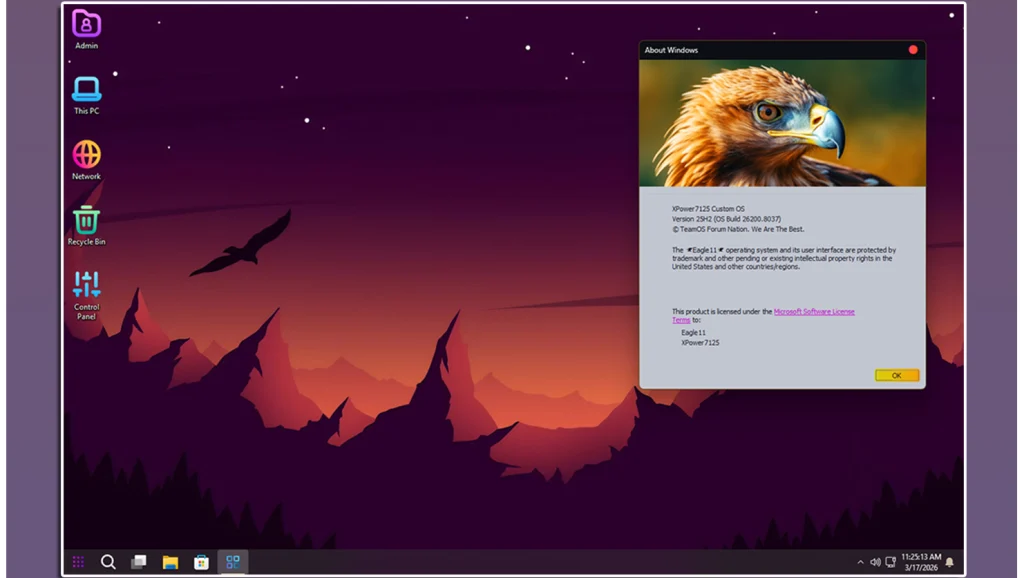1024x578 pixels.
Task: Open Microsoft Store from the taskbar
Action: [x=201, y=562]
